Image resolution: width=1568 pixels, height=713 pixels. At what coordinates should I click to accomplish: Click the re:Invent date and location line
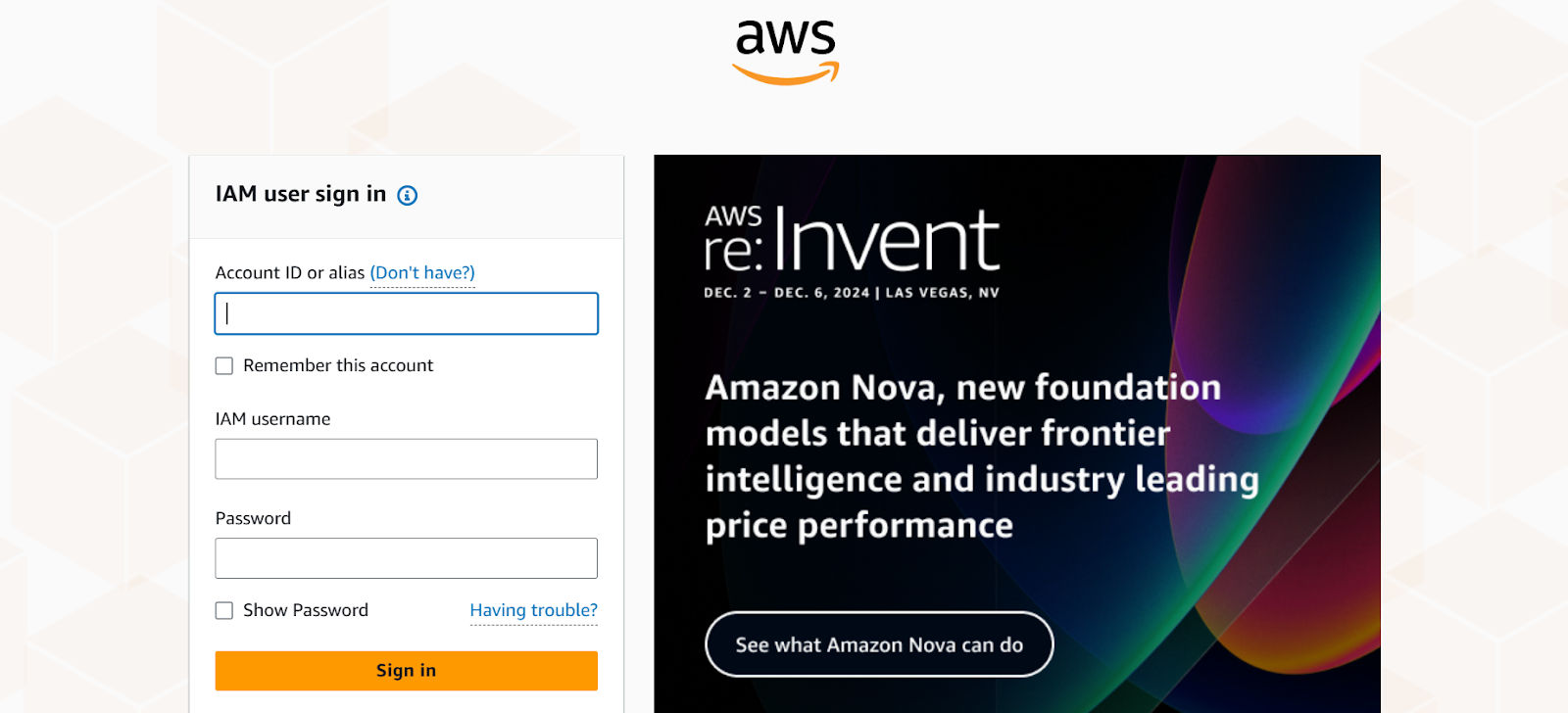852,293
